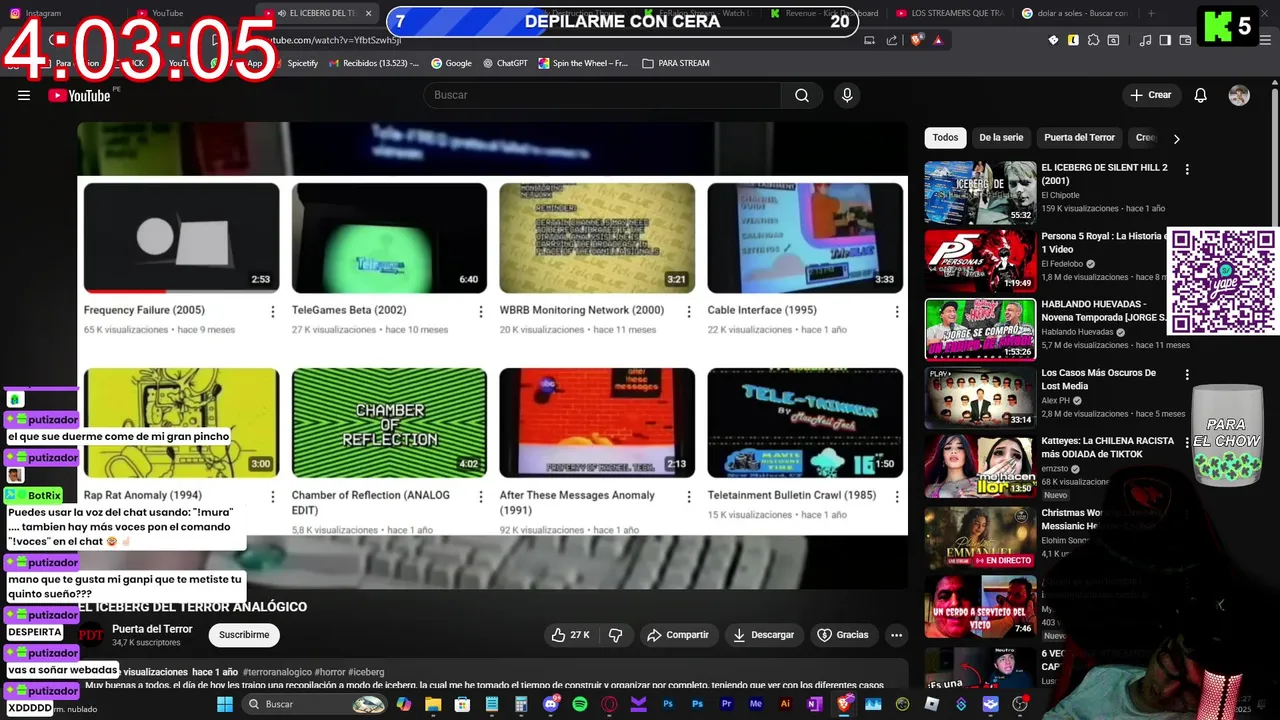This screenshot has width=1280, height=720.
Task: Open Silent Hill 2 iceberg video thumbnail
Action: pos(980,193)
